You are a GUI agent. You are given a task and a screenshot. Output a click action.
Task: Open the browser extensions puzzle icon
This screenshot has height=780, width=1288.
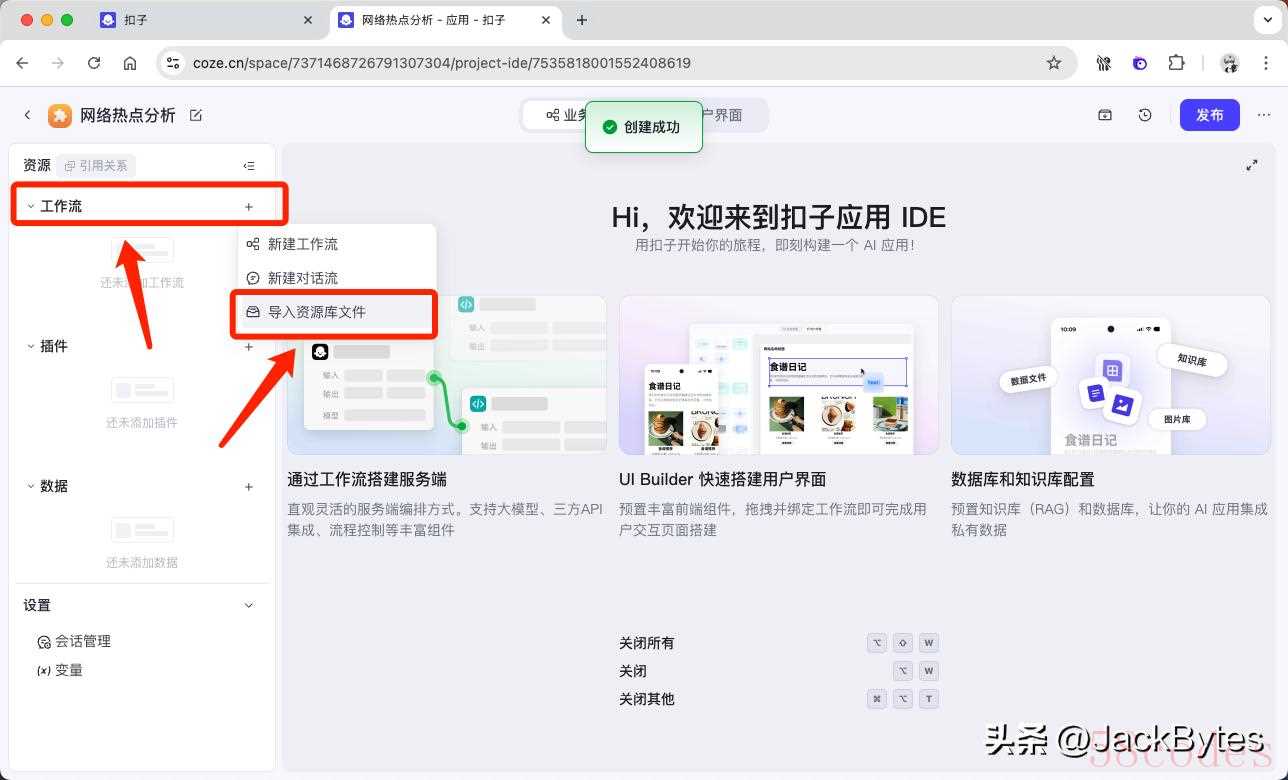click(1176, 63)
